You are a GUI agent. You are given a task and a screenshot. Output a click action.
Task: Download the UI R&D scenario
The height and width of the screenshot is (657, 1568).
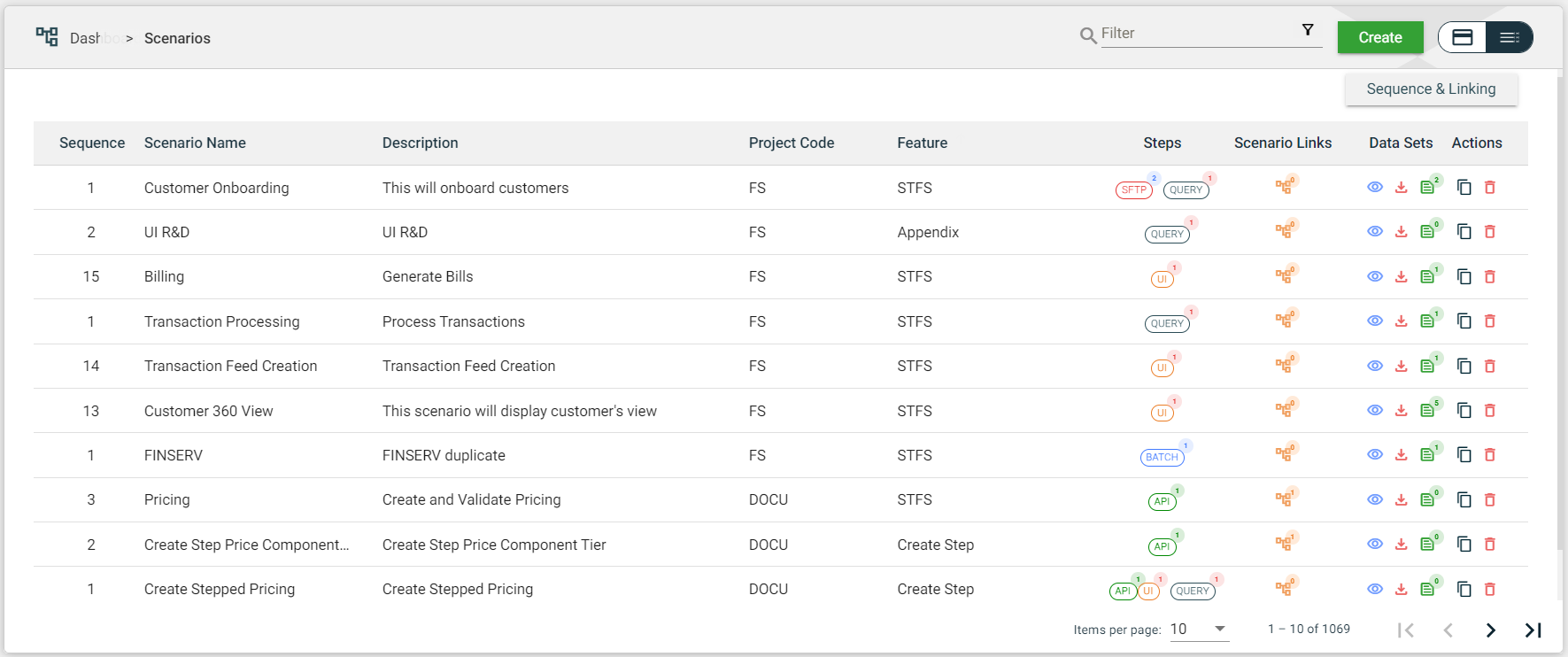click(x=1401, y=232)
